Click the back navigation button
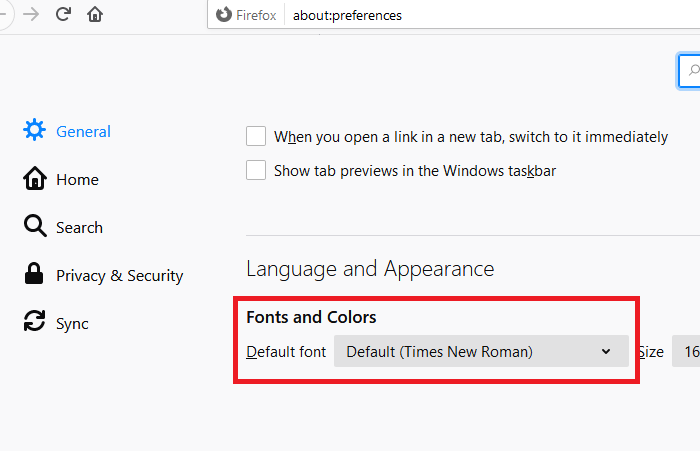Viewport: 700px width, 451px height. click(5, 14)
